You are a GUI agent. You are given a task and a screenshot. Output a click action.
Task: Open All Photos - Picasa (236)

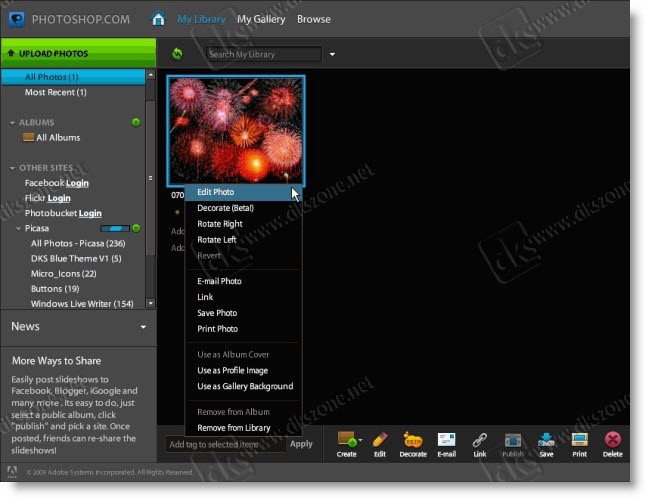[78, 243]
